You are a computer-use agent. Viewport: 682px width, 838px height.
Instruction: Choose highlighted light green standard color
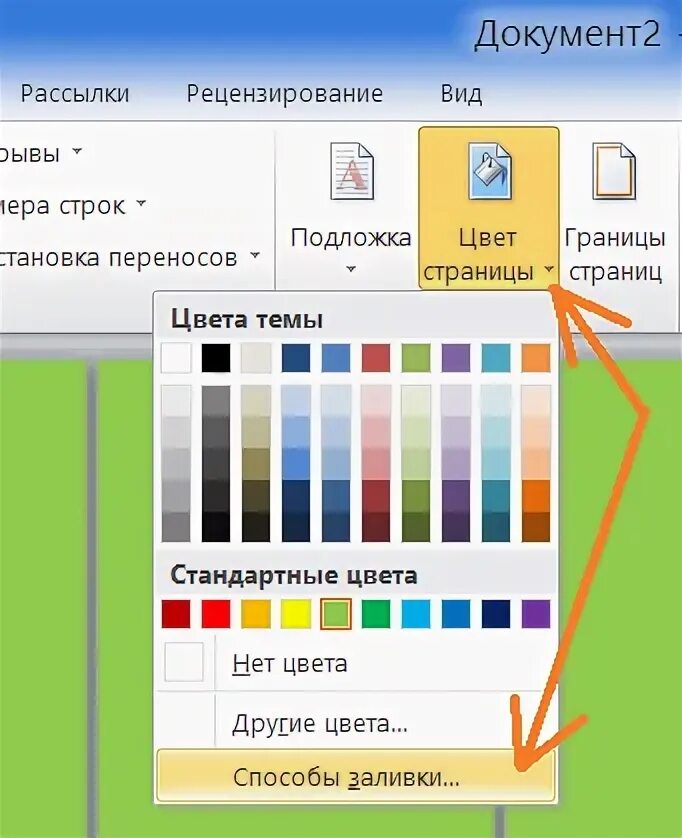point(336,614)
